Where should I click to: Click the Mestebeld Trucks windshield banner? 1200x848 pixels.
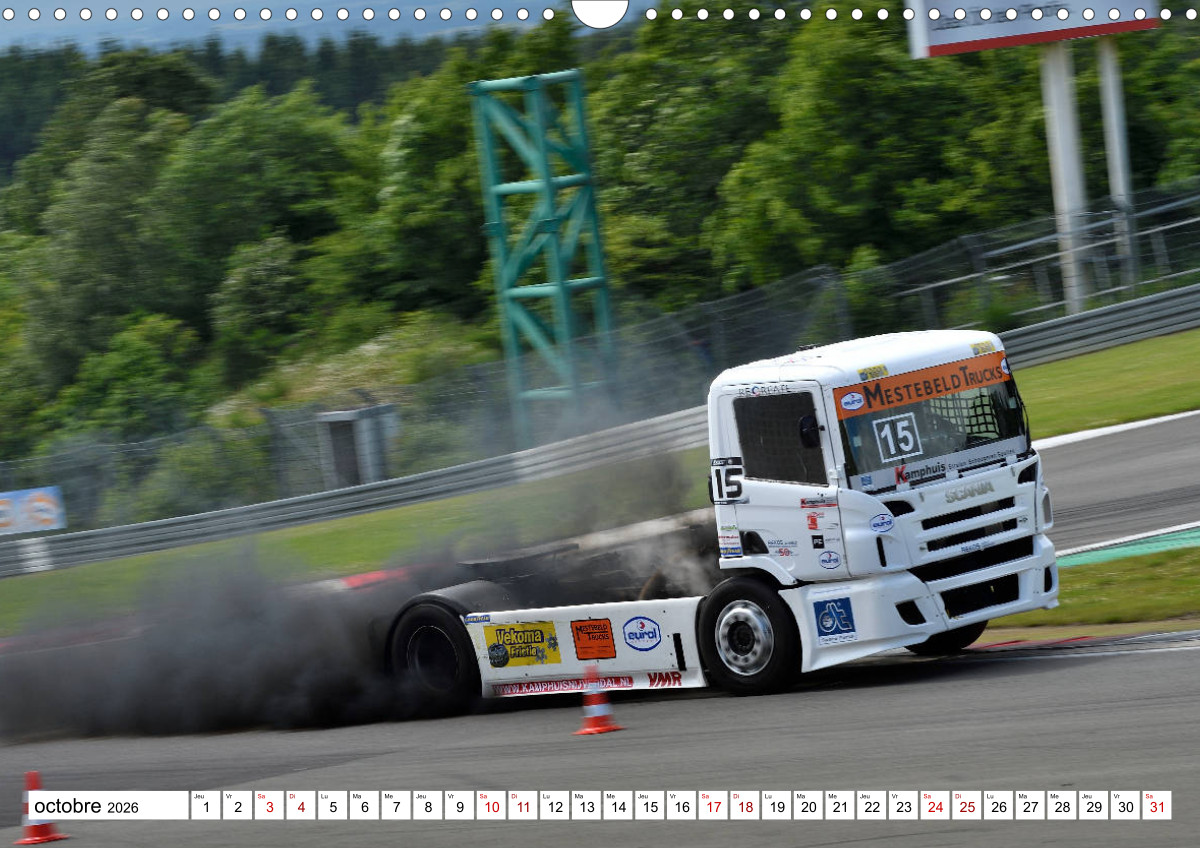pyautogui.click(x=921, y=382)
